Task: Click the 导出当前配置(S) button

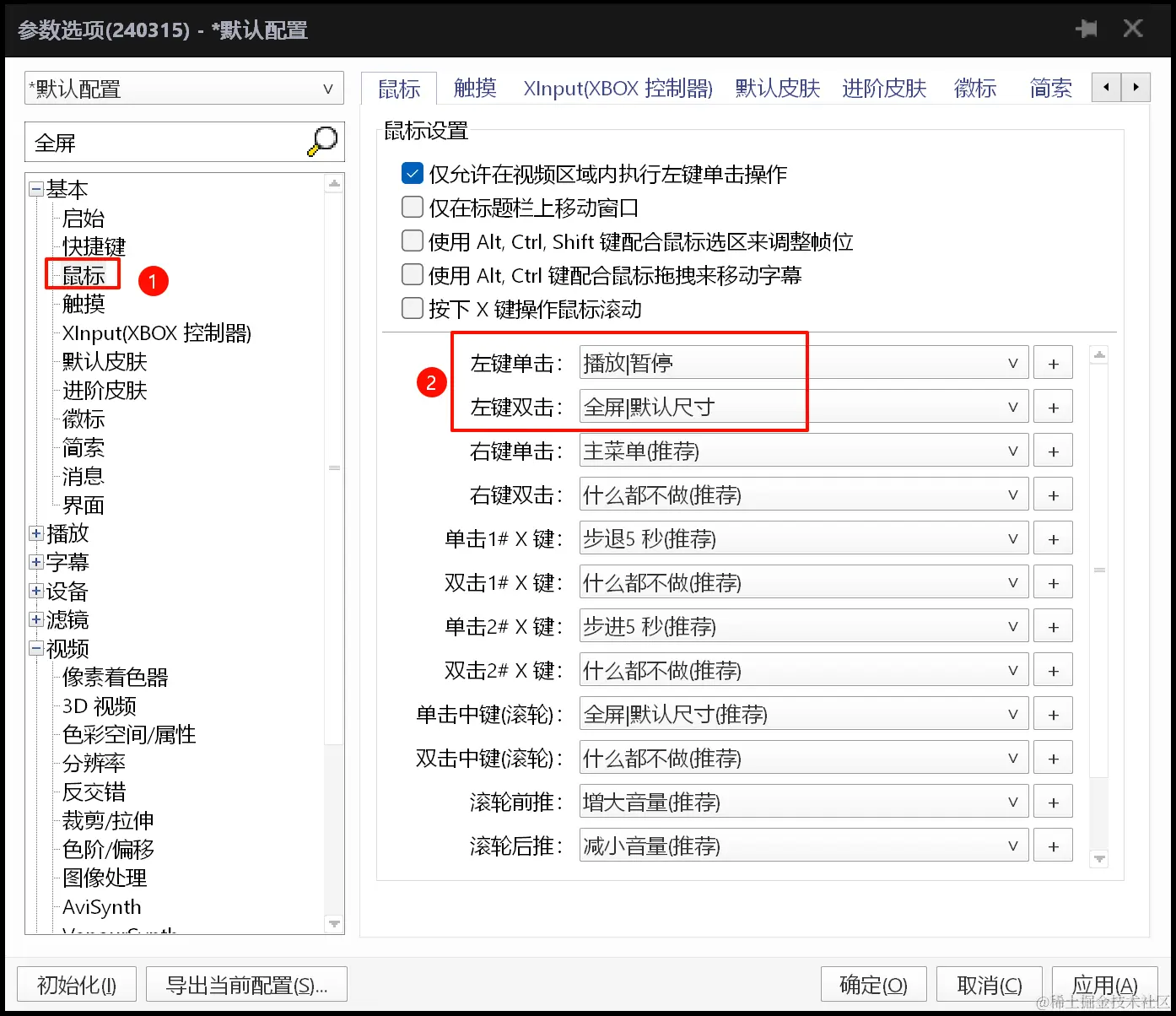Action: [246, 984]
